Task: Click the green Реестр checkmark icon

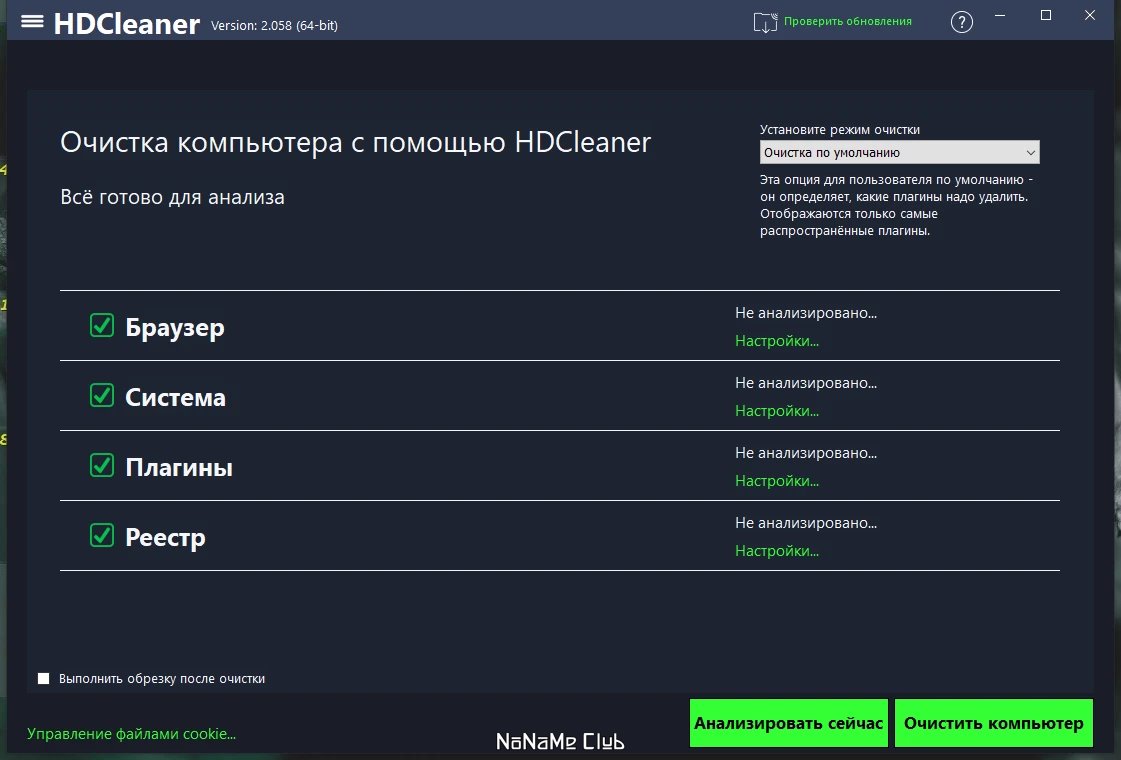Action: click(101, 536)
